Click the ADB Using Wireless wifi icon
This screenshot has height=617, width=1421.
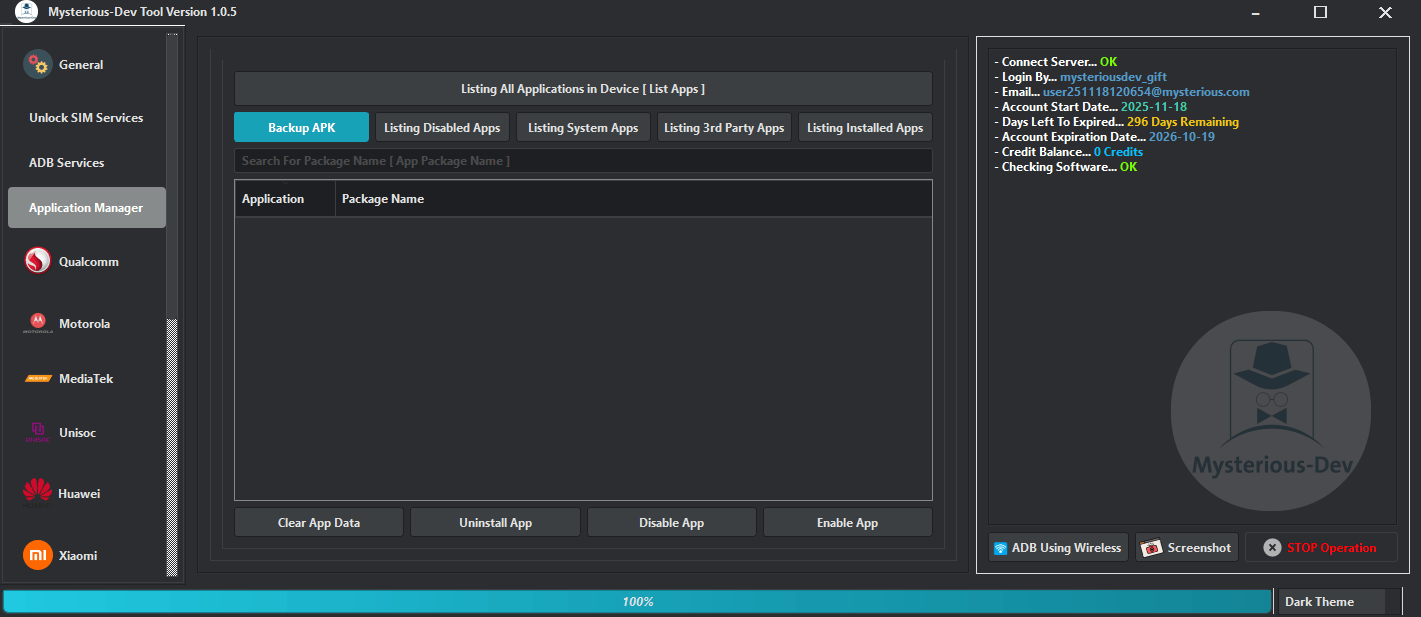coord(1003,547)
